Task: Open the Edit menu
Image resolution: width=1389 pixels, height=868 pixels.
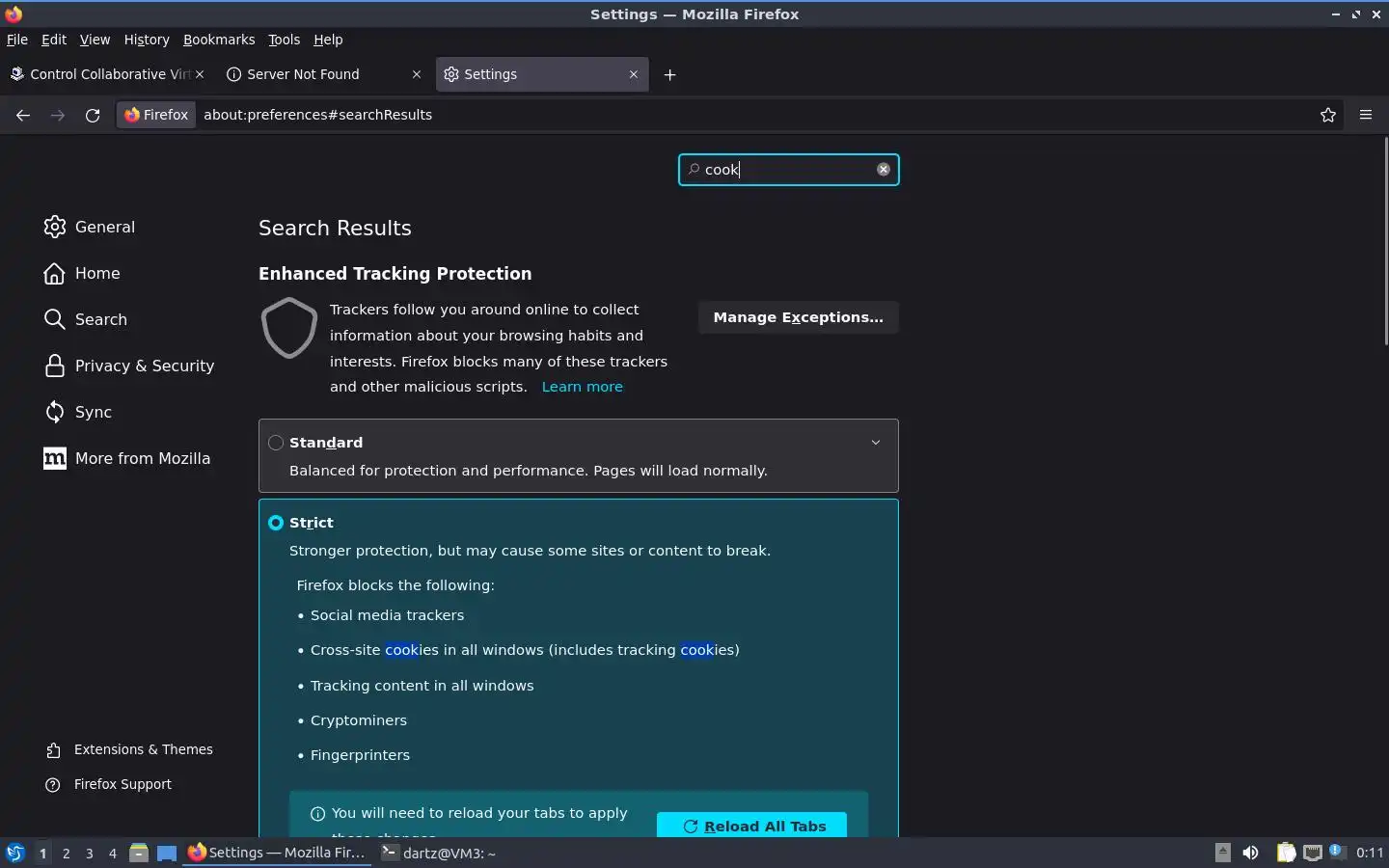Action: [x=54, y=40]
